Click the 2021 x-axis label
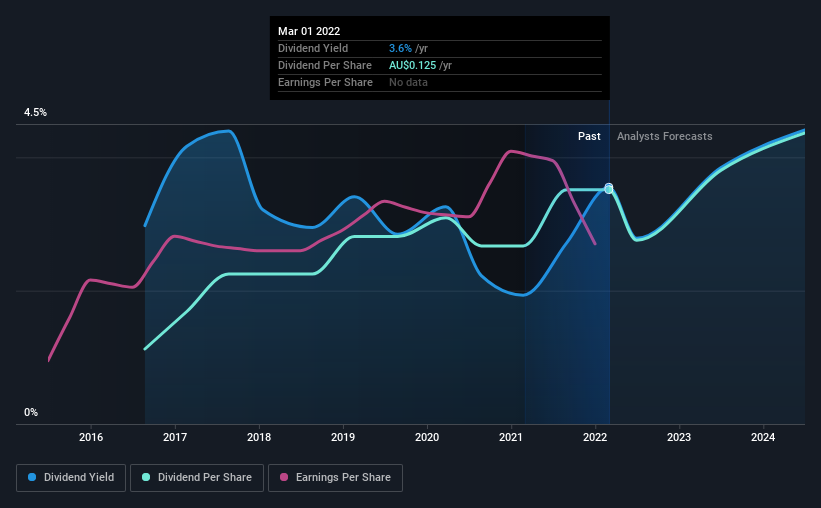This screenshot has width=821, height=508. click(511, 437)
